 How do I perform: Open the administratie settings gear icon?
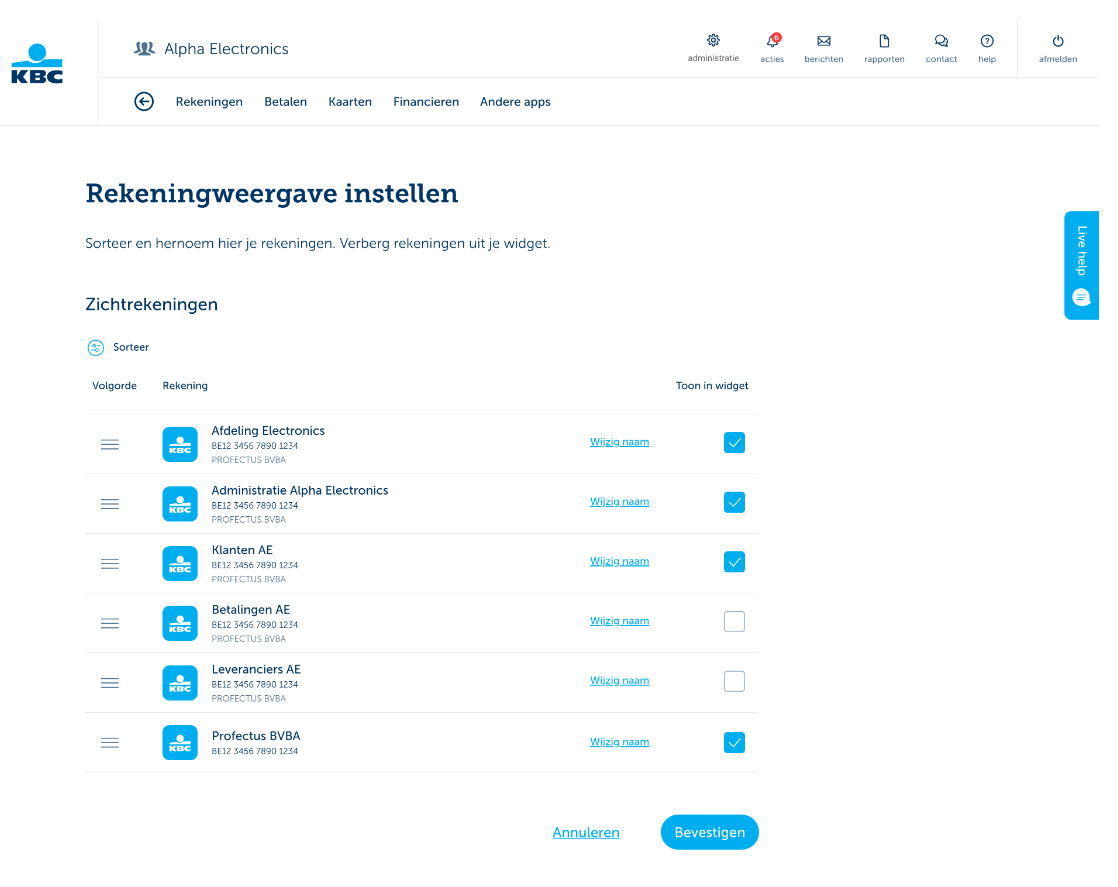(713, 42)
